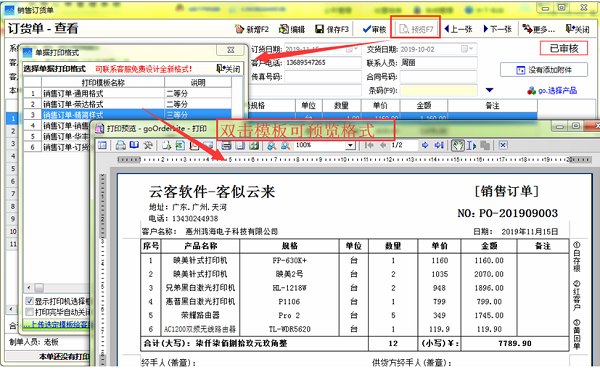Click the 已审核 status stamp
Screen dimensions: 600x370
[x=564, y=49]
